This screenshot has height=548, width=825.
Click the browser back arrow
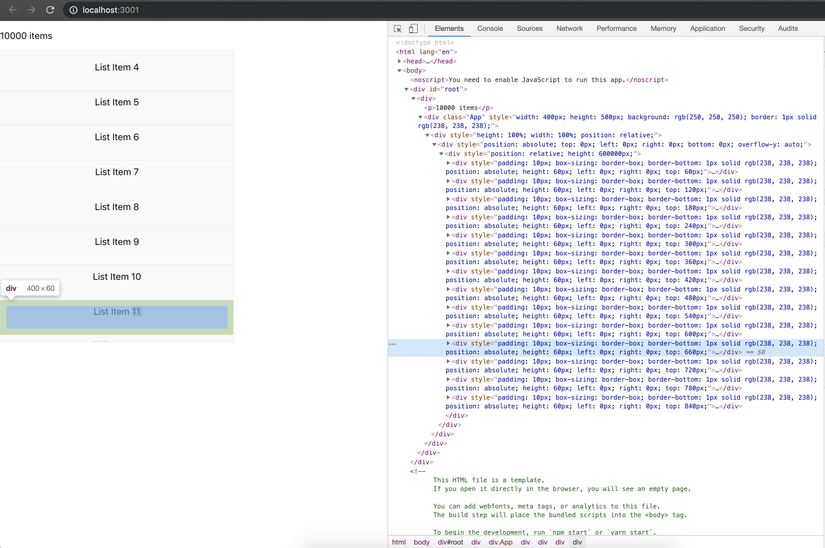13,10
